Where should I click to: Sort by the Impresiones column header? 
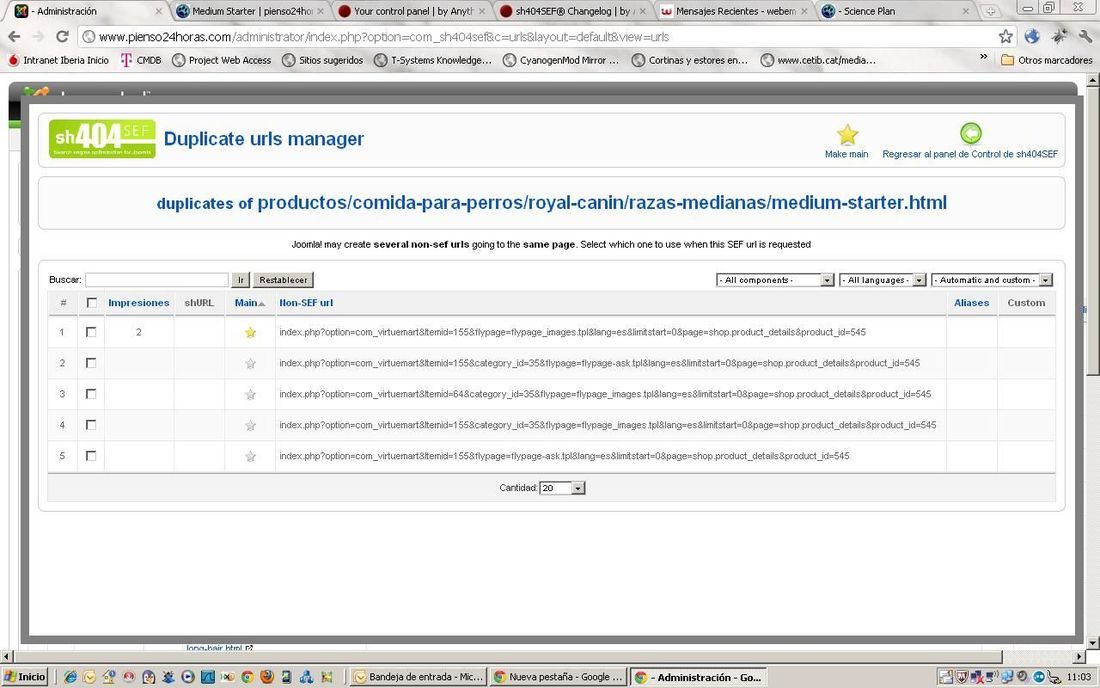(139, 303)
